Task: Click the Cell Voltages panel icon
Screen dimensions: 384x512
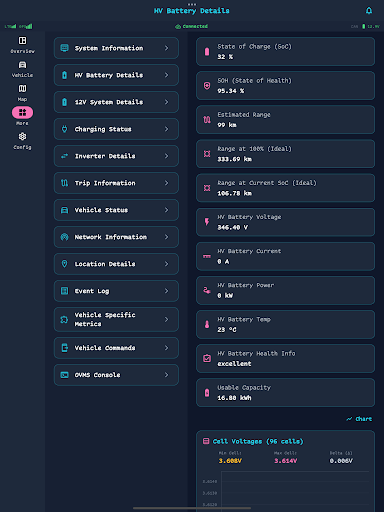Action: 206,441
